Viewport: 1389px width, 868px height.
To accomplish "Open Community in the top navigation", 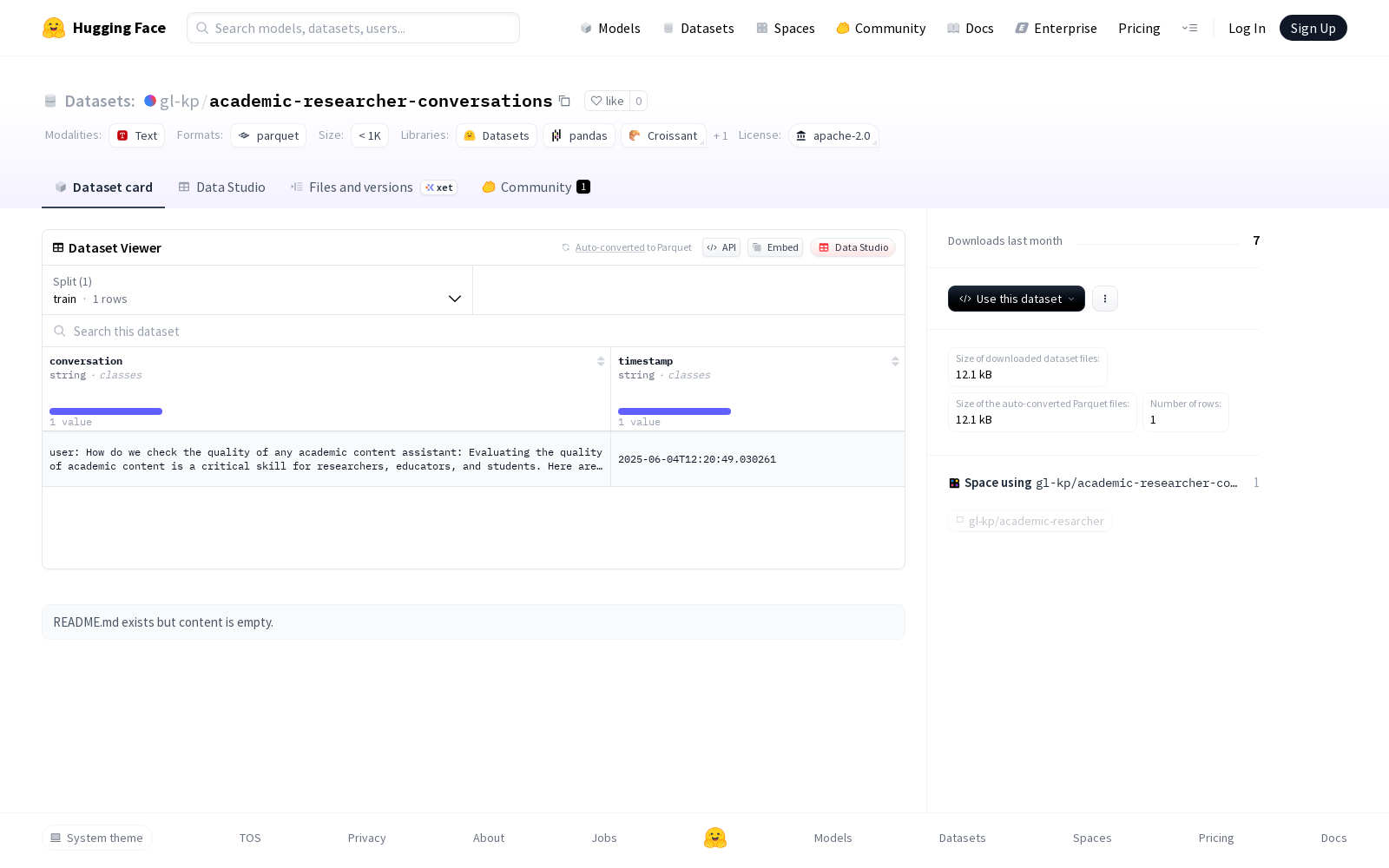I will click(881, 28).
